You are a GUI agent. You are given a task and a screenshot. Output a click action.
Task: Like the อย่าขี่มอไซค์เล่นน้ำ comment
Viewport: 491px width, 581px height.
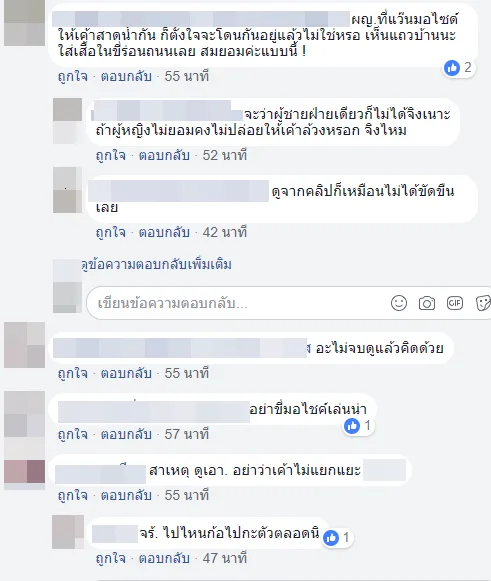click(73, 434)
